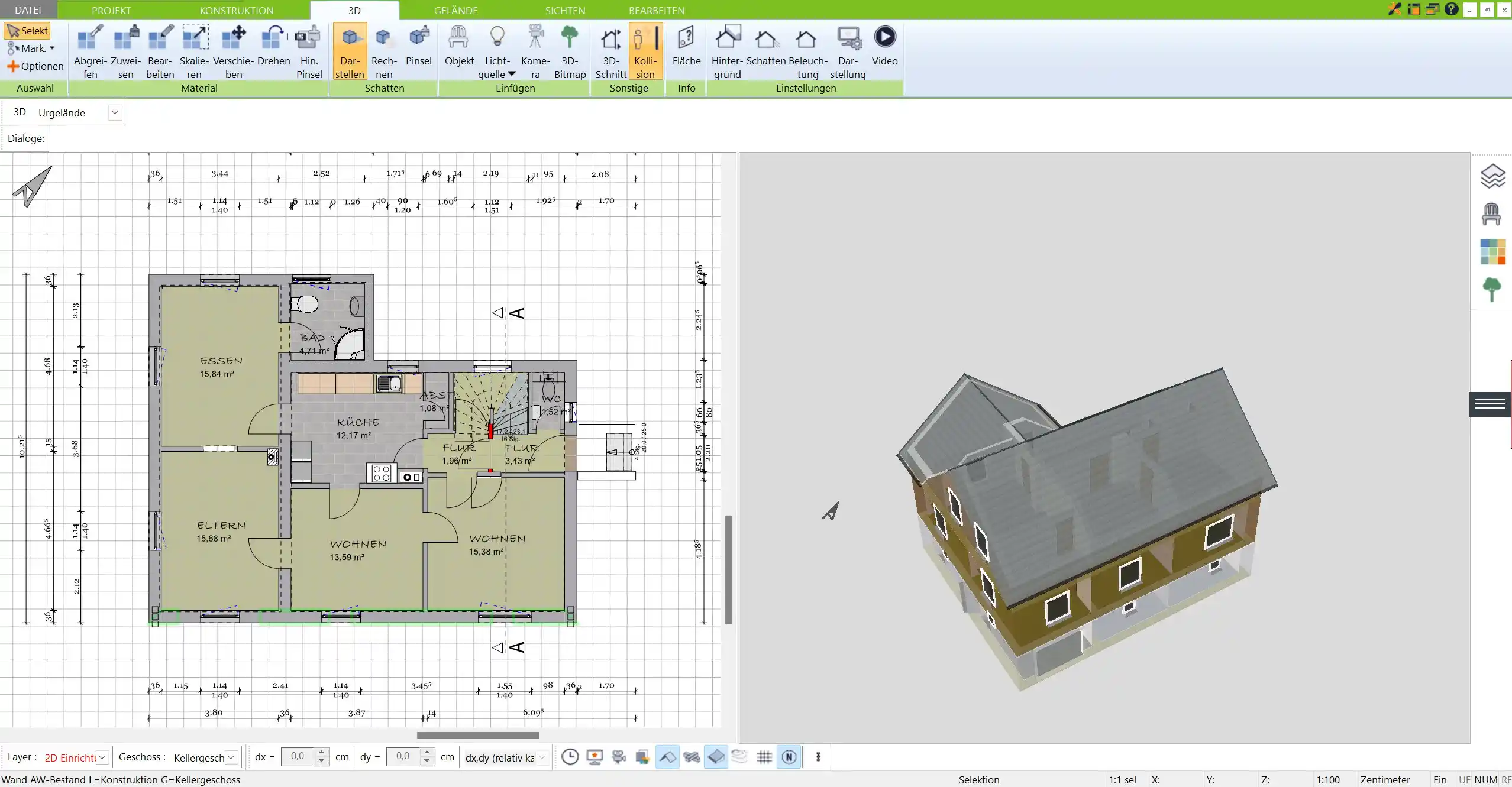Click the KONSTRUKTION ribbon tab
Image resolution: width=1512 pixels, height=787 pixels.
coord(236,10)
